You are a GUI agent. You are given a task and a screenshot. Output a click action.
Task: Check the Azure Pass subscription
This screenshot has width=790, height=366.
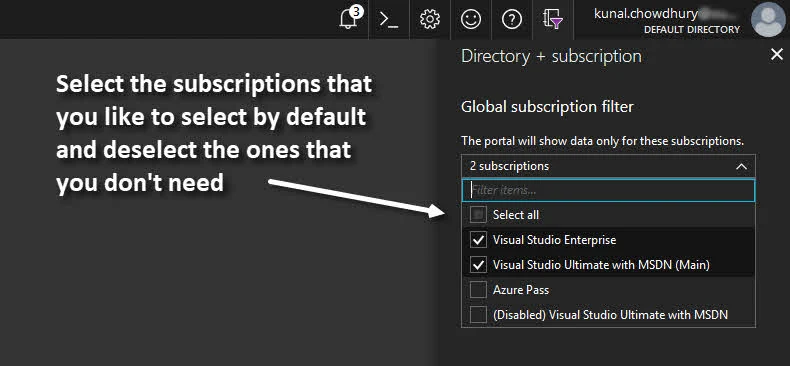(478, 290)
